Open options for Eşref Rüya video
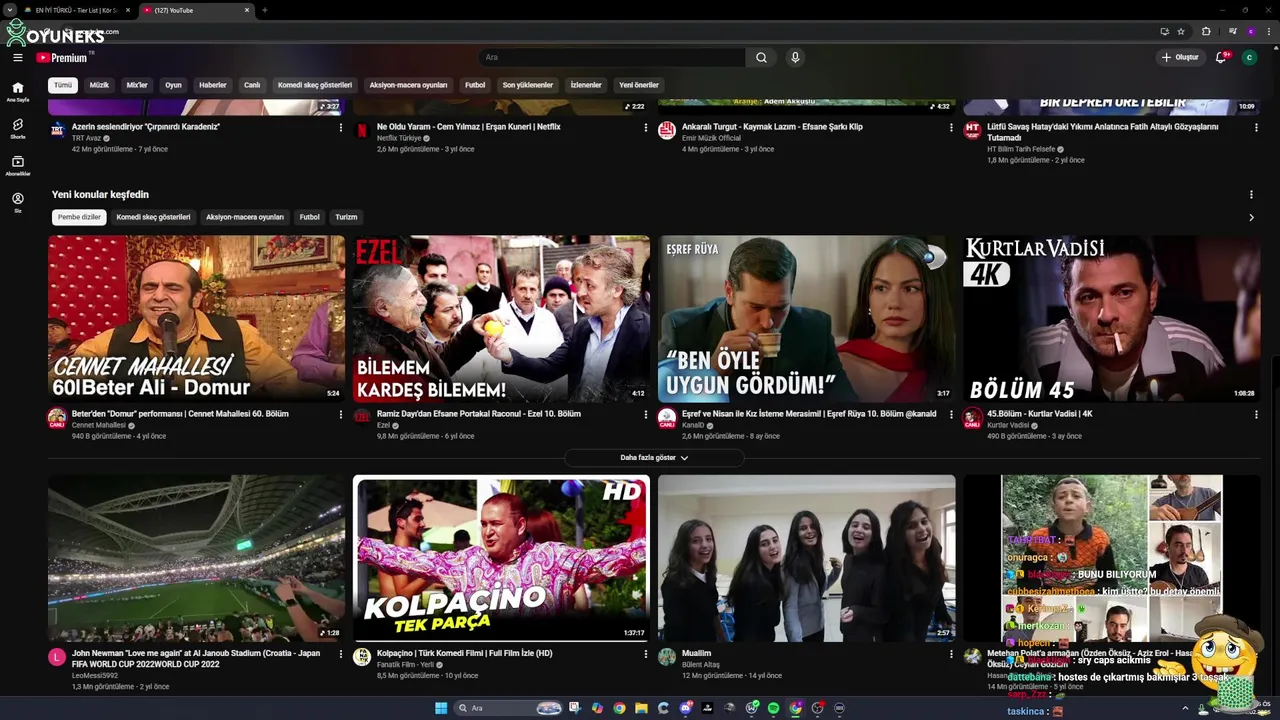 [x=951, y=414]
